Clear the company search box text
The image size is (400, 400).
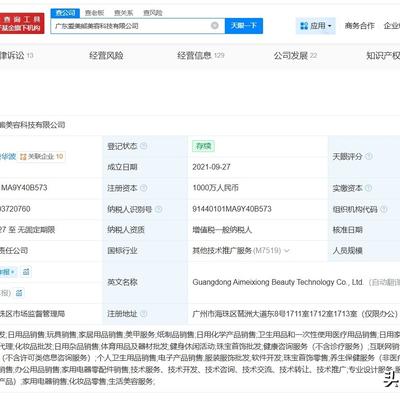pos(215,25)
